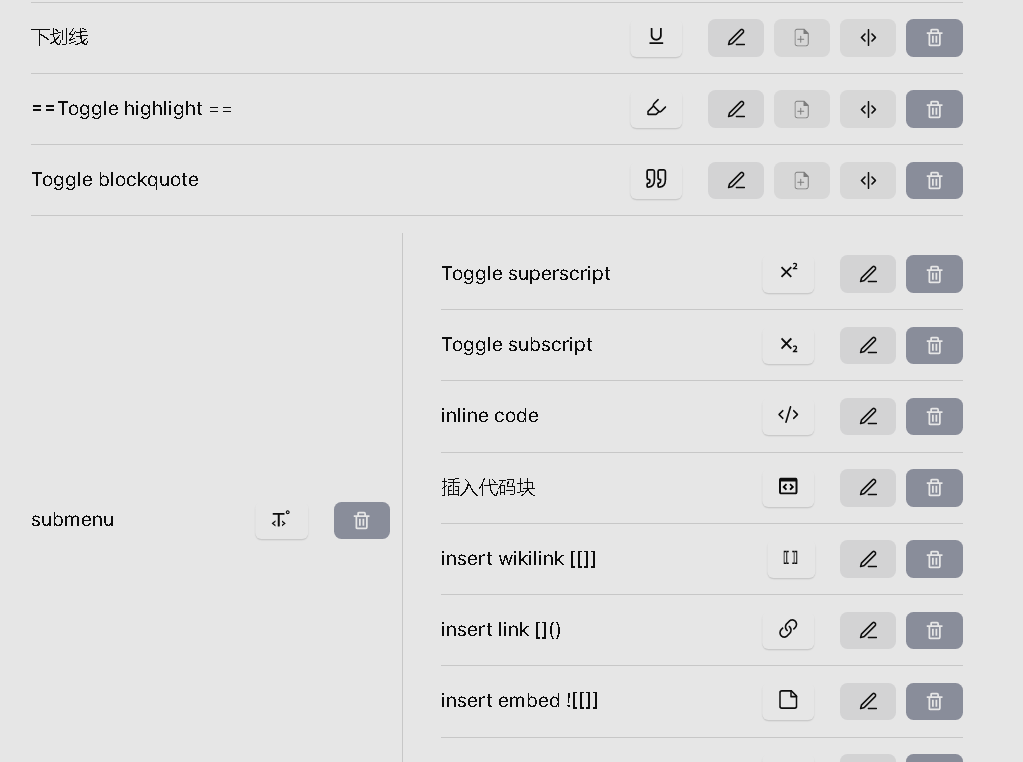This screenshot has height=762, width=1023.
Task: Delete the insert embed ![[]] command
Action: (934, 701)
